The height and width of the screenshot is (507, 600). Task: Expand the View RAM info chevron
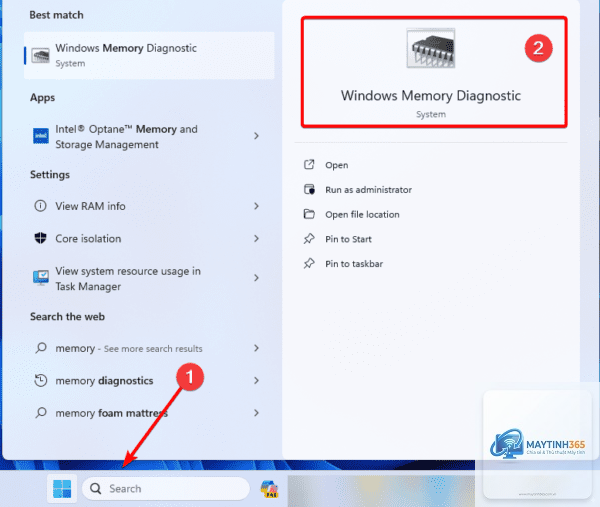pos(256,206)
